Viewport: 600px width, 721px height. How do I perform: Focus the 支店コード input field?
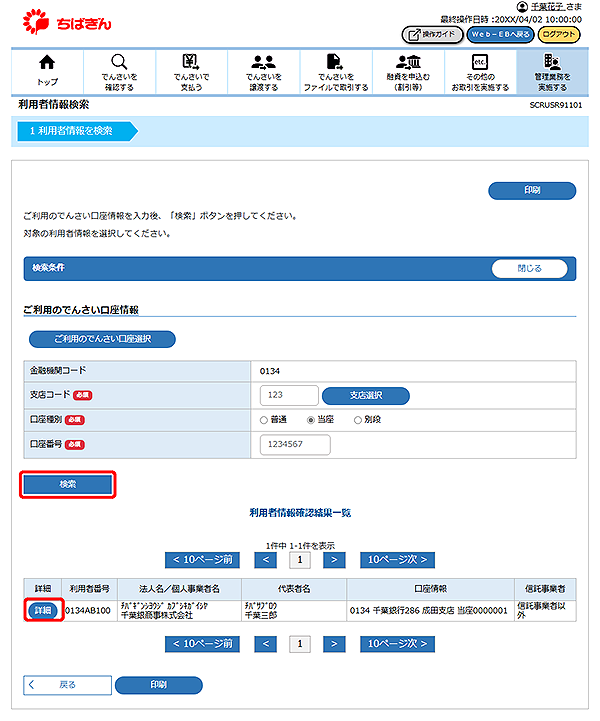289,395
